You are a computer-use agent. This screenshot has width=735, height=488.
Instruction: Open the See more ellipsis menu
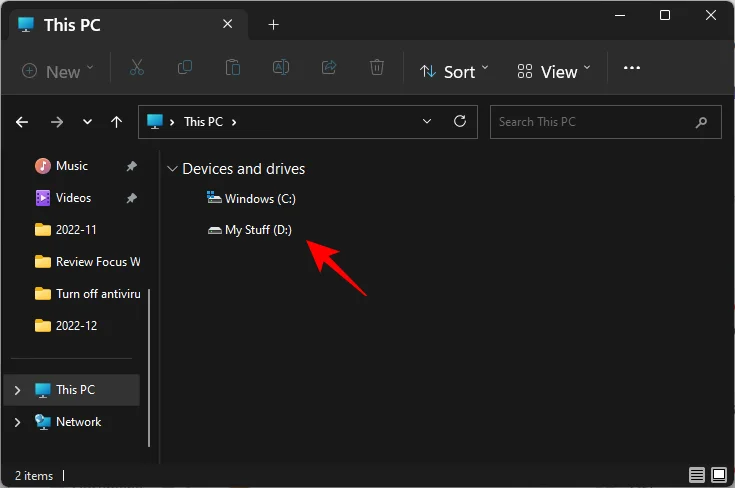(x=631, y=68)
